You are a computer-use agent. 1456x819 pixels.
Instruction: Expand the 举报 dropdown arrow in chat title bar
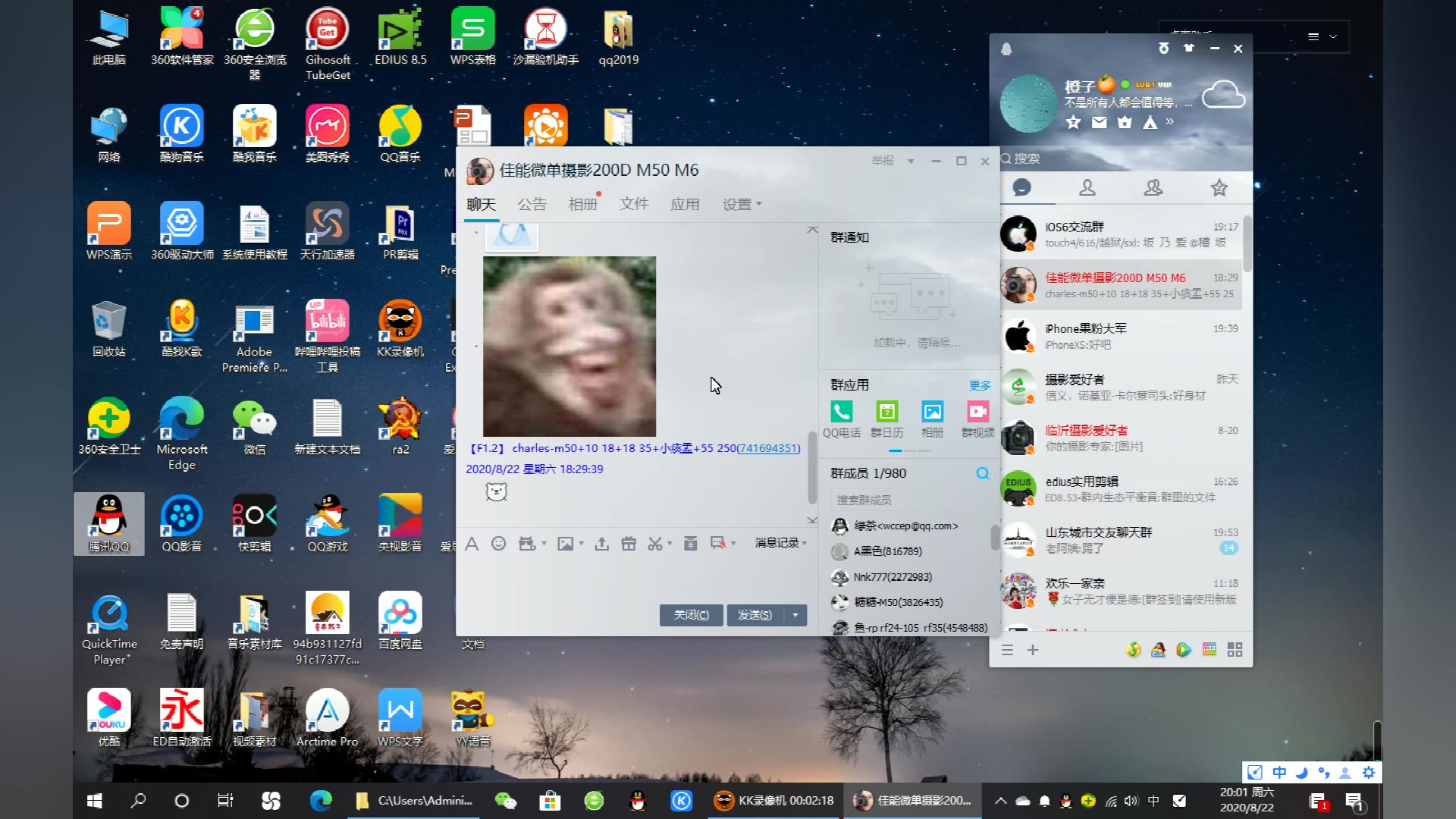point(911,161)
